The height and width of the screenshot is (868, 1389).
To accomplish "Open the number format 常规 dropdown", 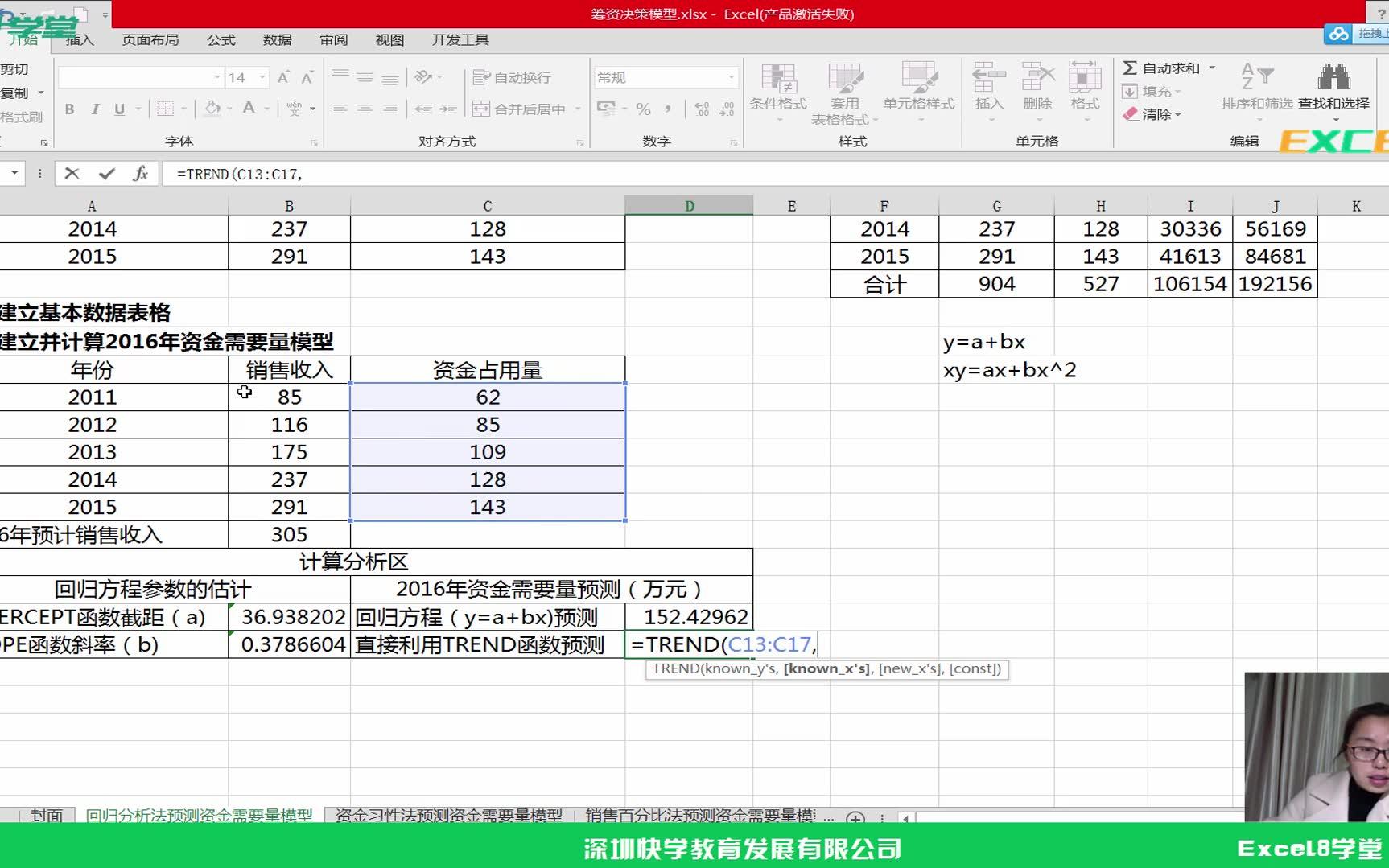I will point(730,76).
